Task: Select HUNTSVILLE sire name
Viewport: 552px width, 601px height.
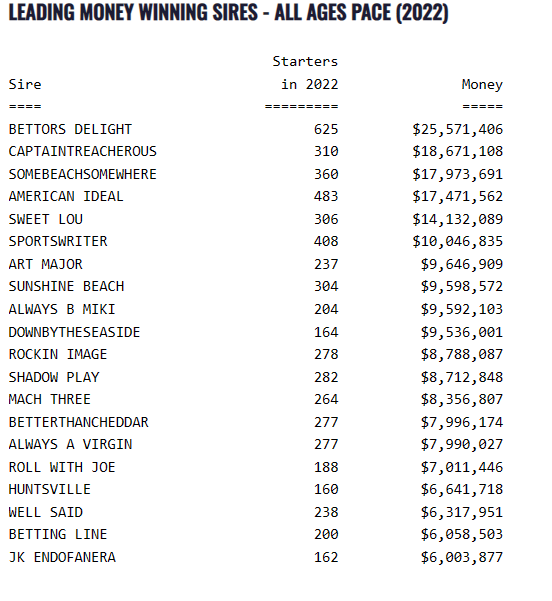Action: (49, 489)
